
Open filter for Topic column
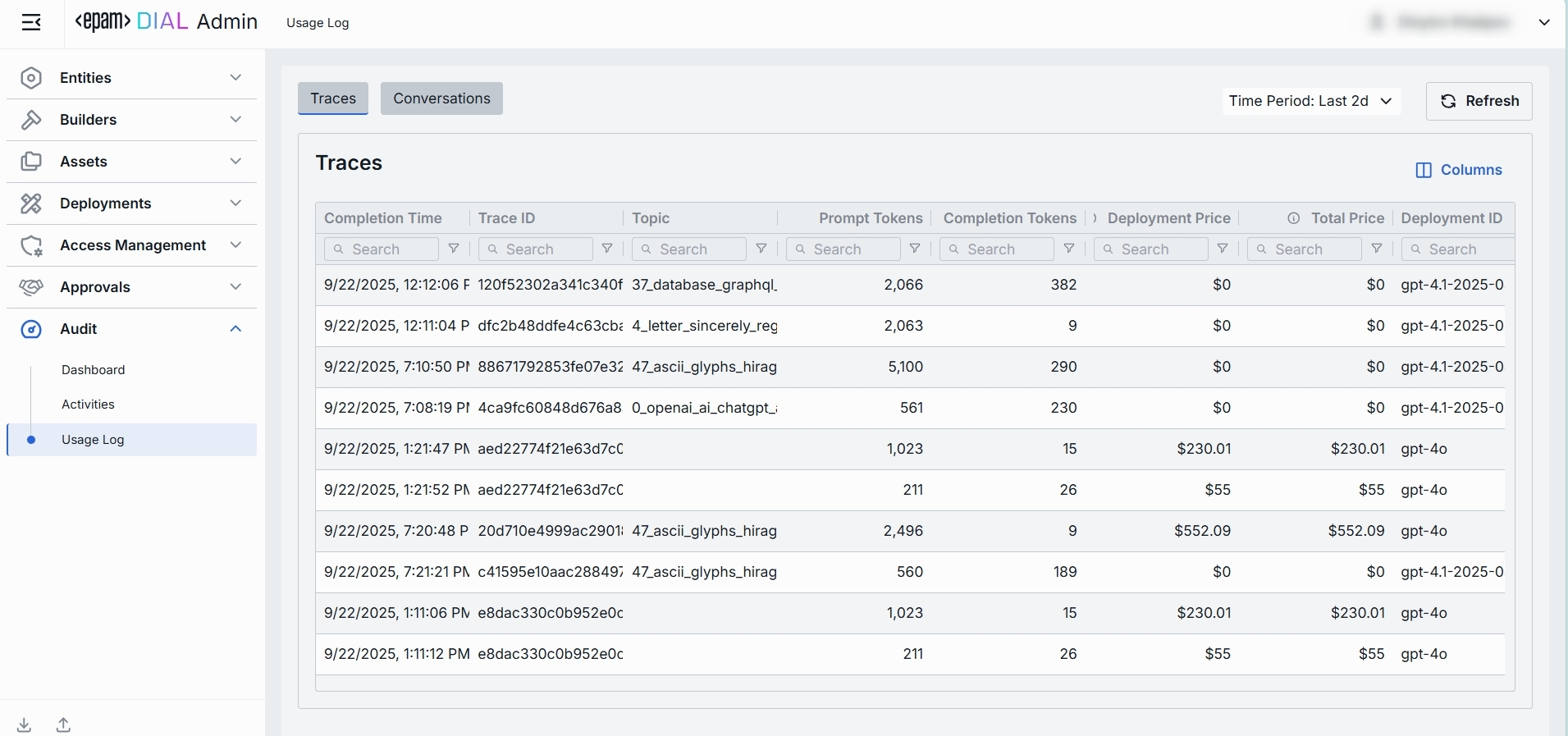click(761, 249)
